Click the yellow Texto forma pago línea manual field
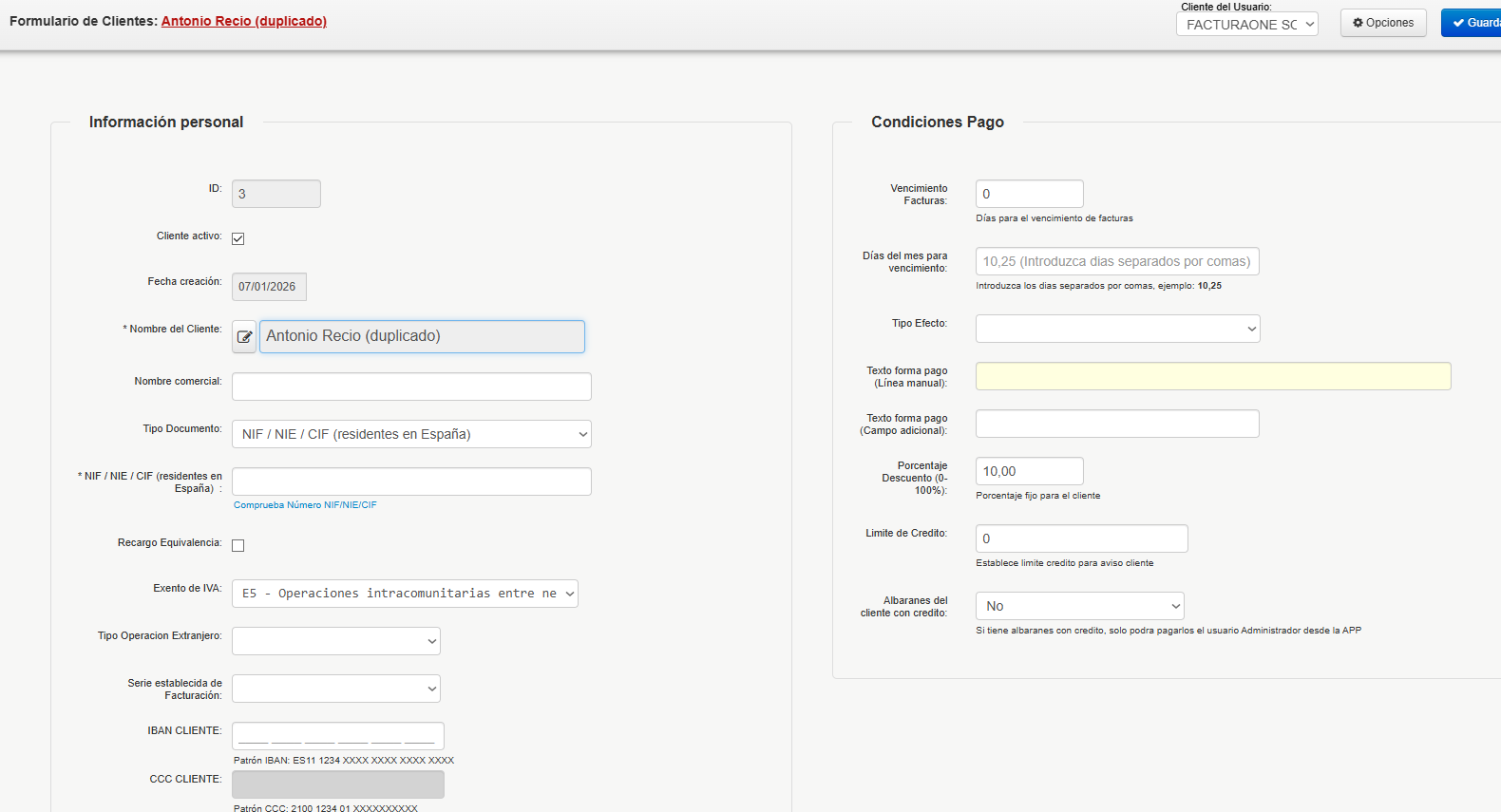This screenshot has width=1501, height=812. tap(1213, 376)
